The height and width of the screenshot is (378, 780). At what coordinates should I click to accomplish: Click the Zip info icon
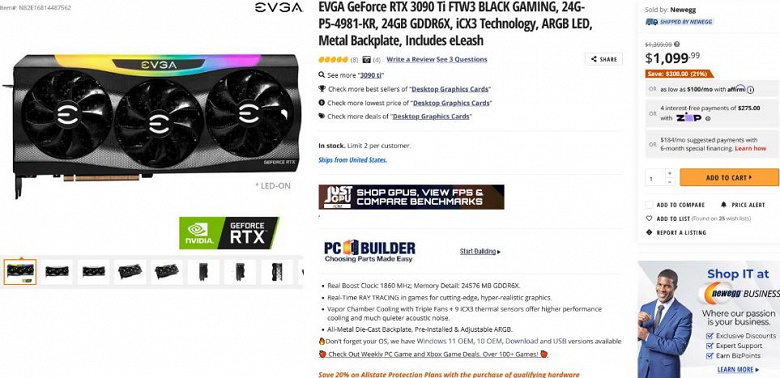[708, 118]
